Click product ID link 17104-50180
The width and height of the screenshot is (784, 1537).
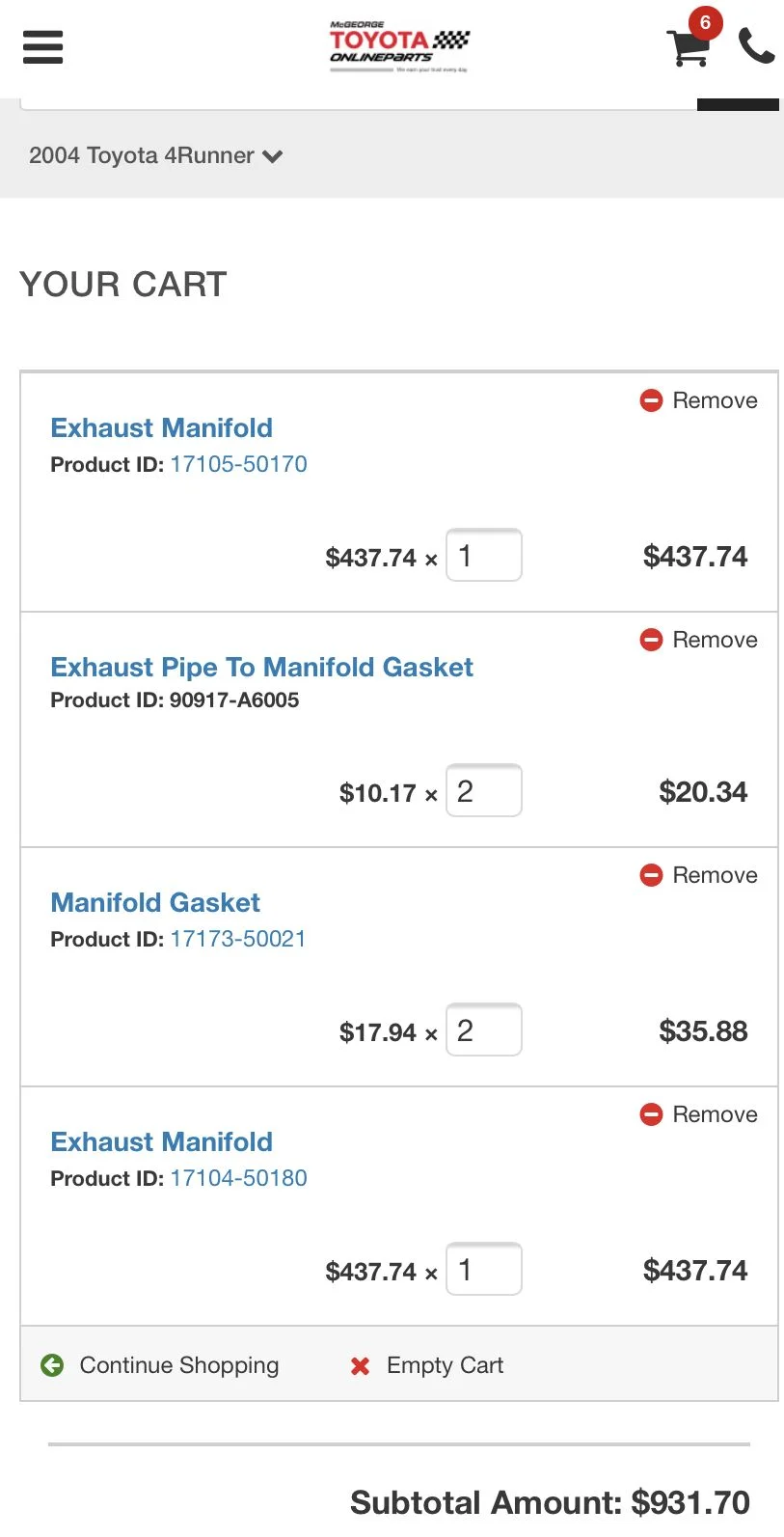point(238,1178)
